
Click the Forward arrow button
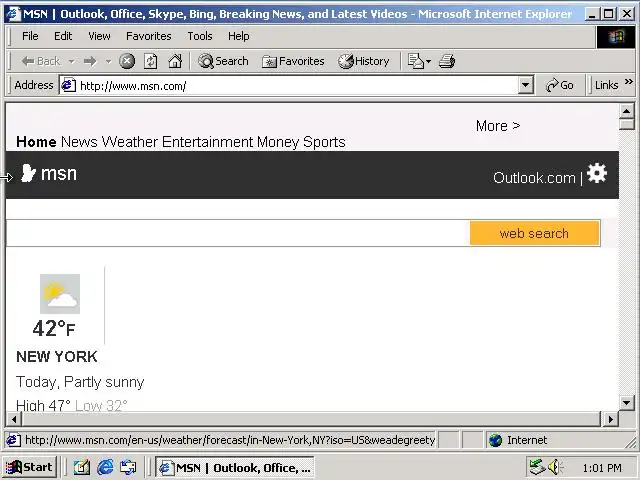pos(90,61)
